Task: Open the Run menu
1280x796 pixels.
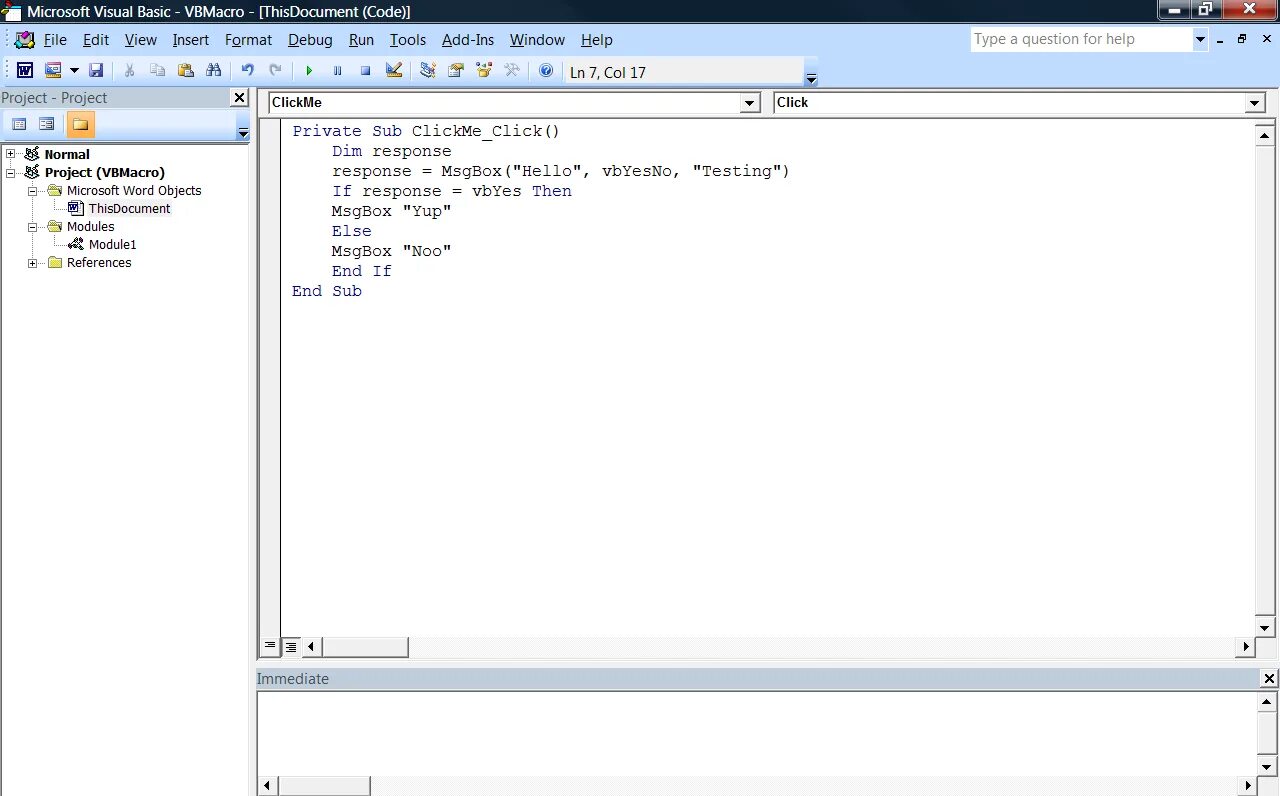Action: 361,40
